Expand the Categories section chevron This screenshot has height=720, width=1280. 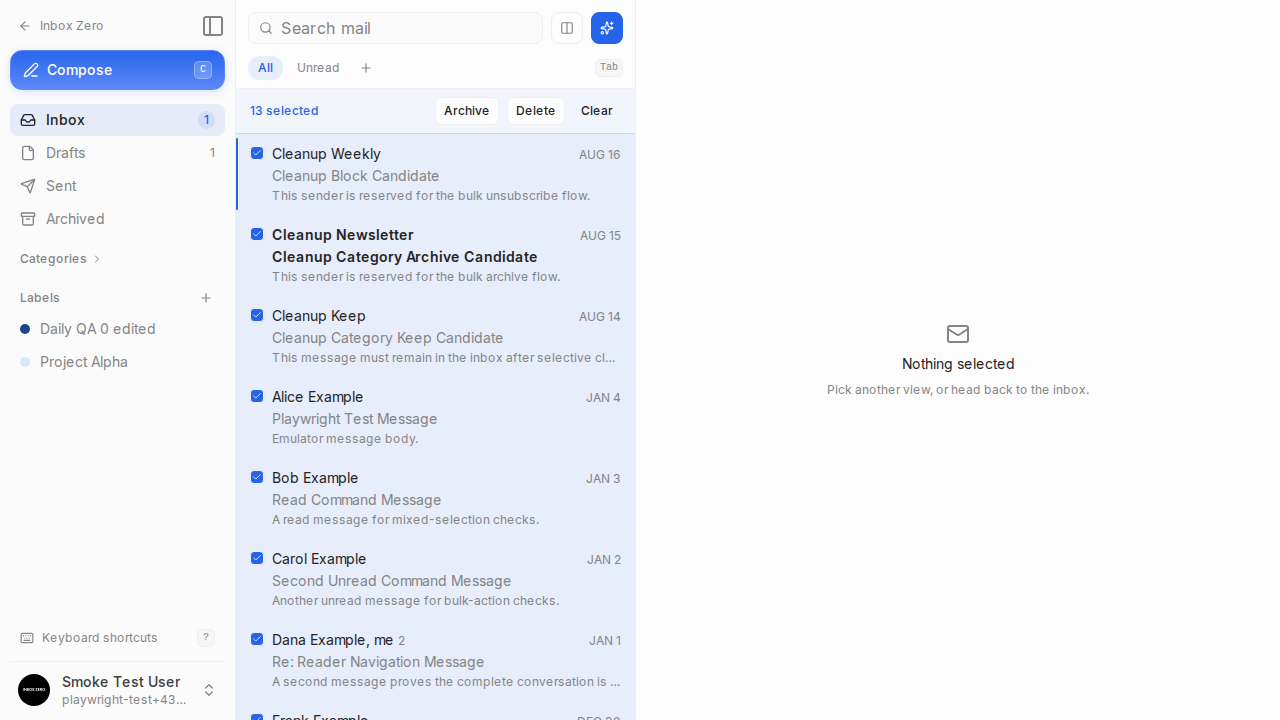coord(97,259)
